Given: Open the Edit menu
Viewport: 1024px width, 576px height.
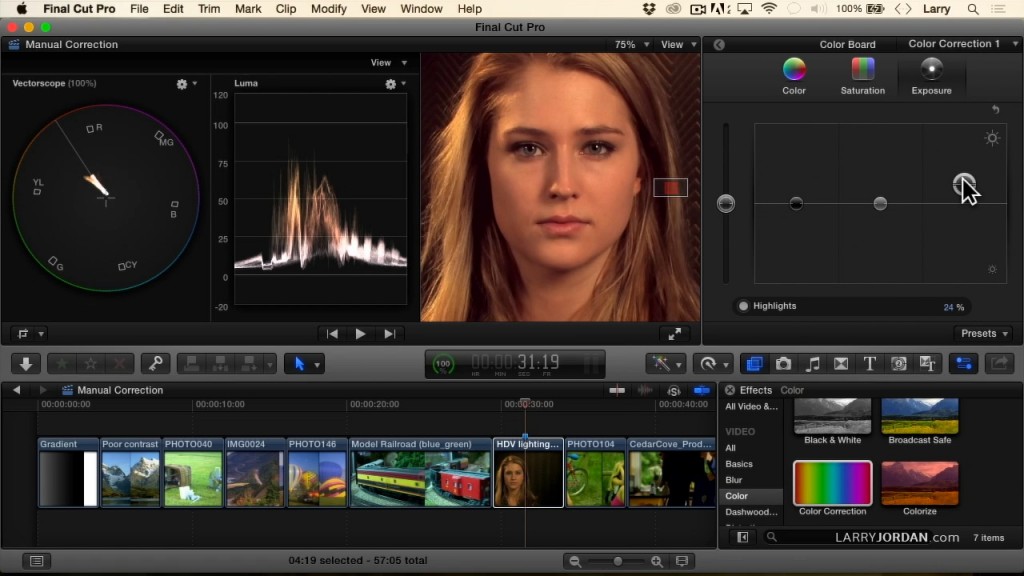Looking at the screenshot, I should (x=173, y=9).
